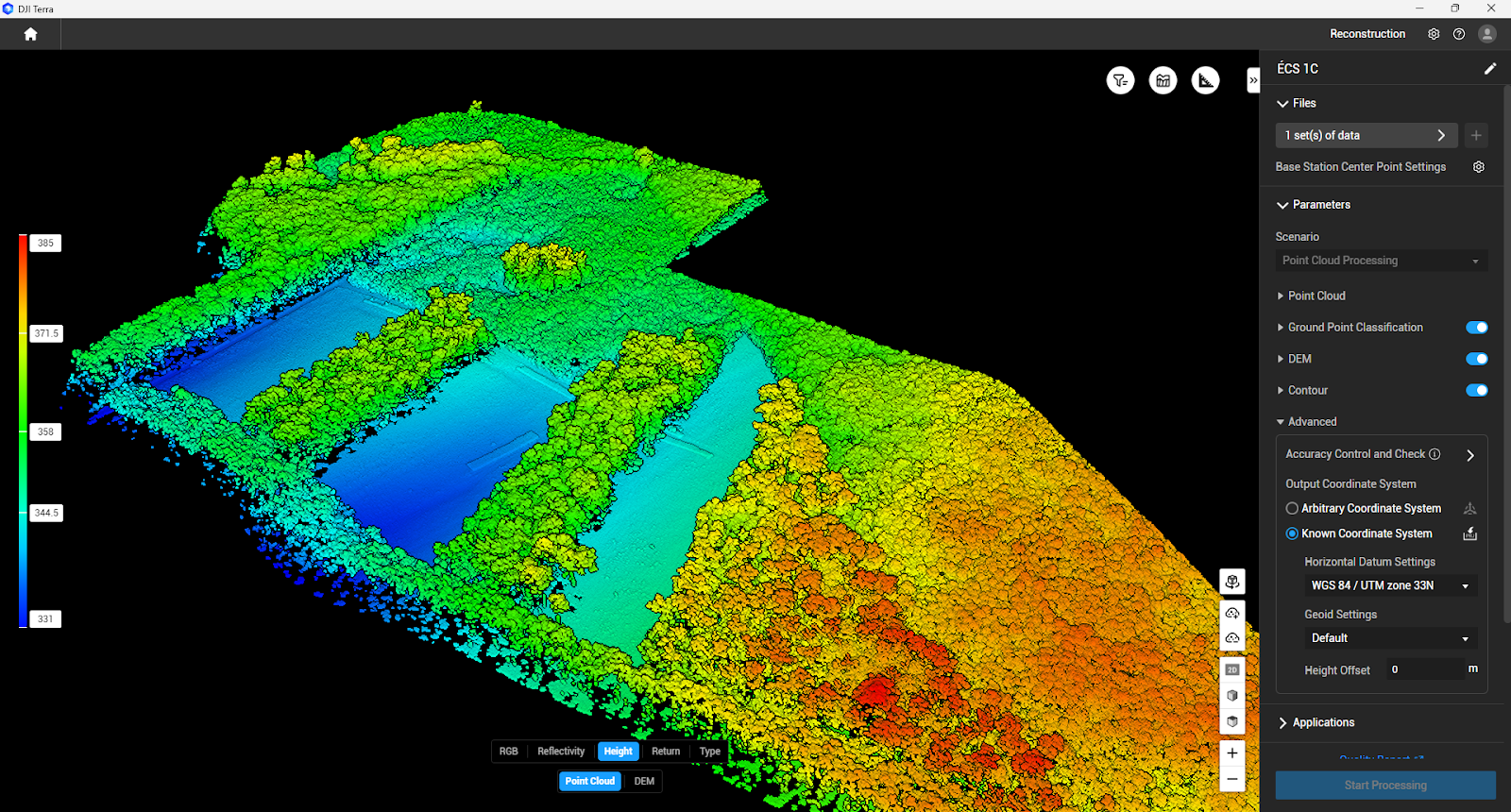This screenshot has width=1511, height=812.
Task: Click the elevation profile tool icon
Action: pyautogui.click(x=1163, y=80)
